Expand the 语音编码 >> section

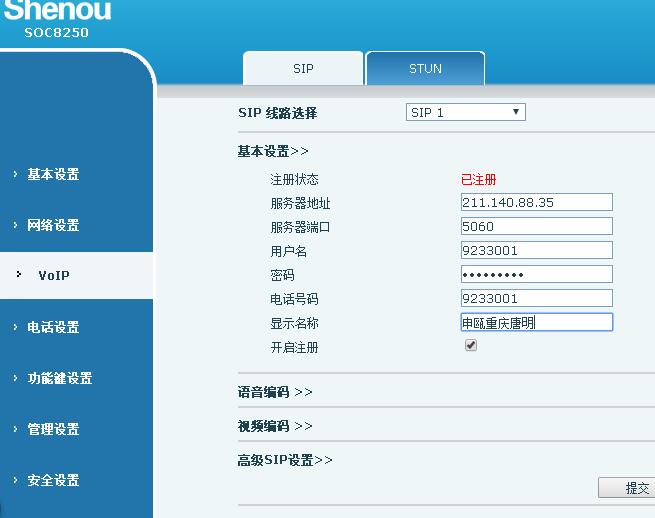pyautogui.click(x=275, y=392)
